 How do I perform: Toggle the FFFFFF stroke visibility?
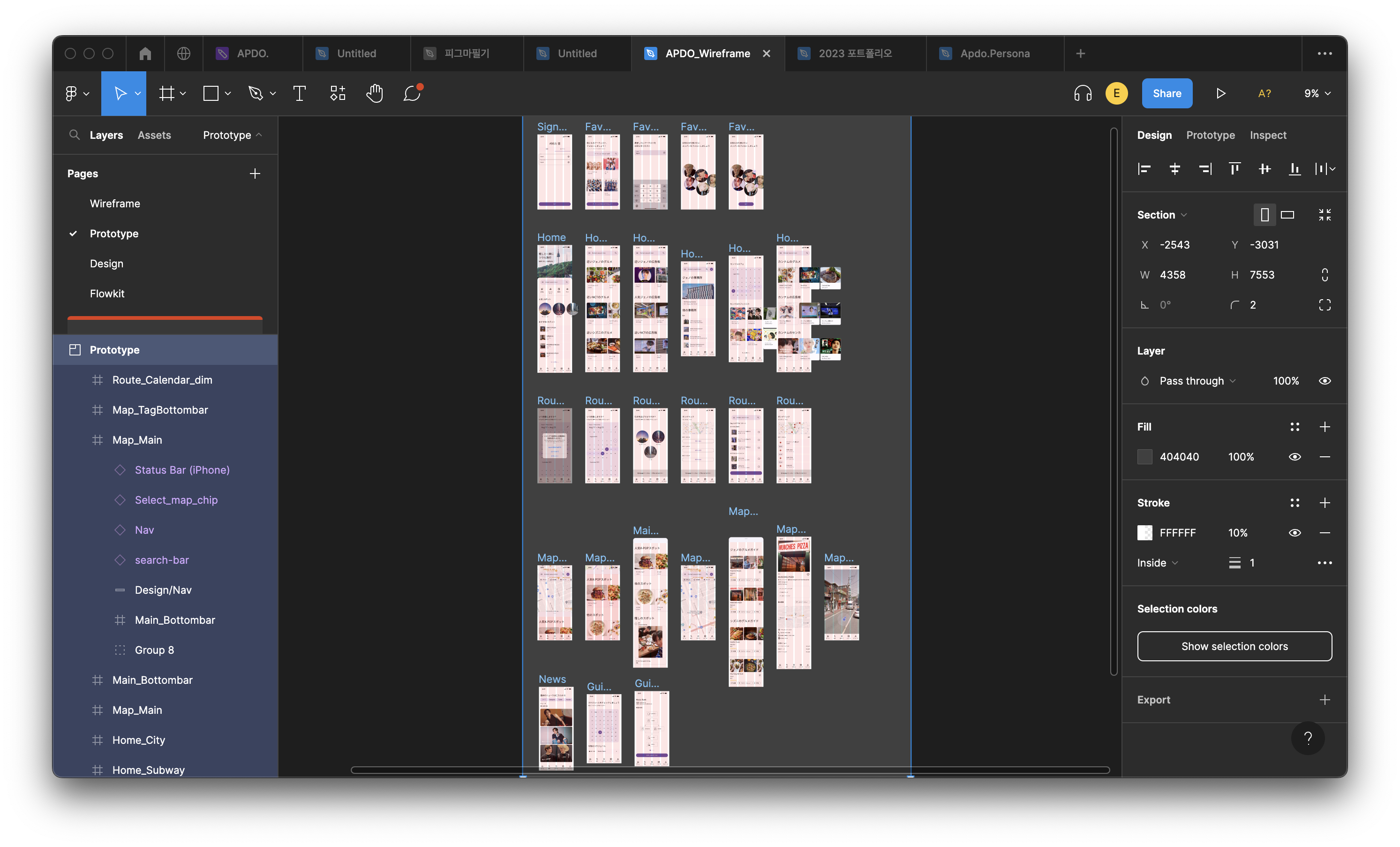point(1295,533)
